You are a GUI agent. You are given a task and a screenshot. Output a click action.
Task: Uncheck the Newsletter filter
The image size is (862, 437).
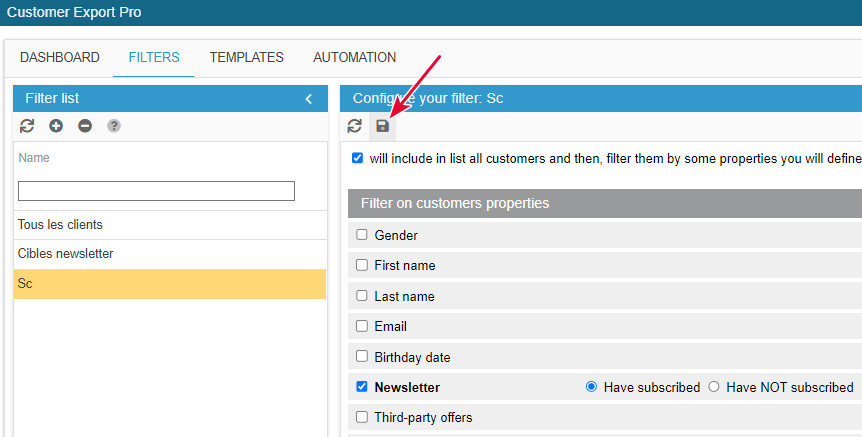coord(362,387)
